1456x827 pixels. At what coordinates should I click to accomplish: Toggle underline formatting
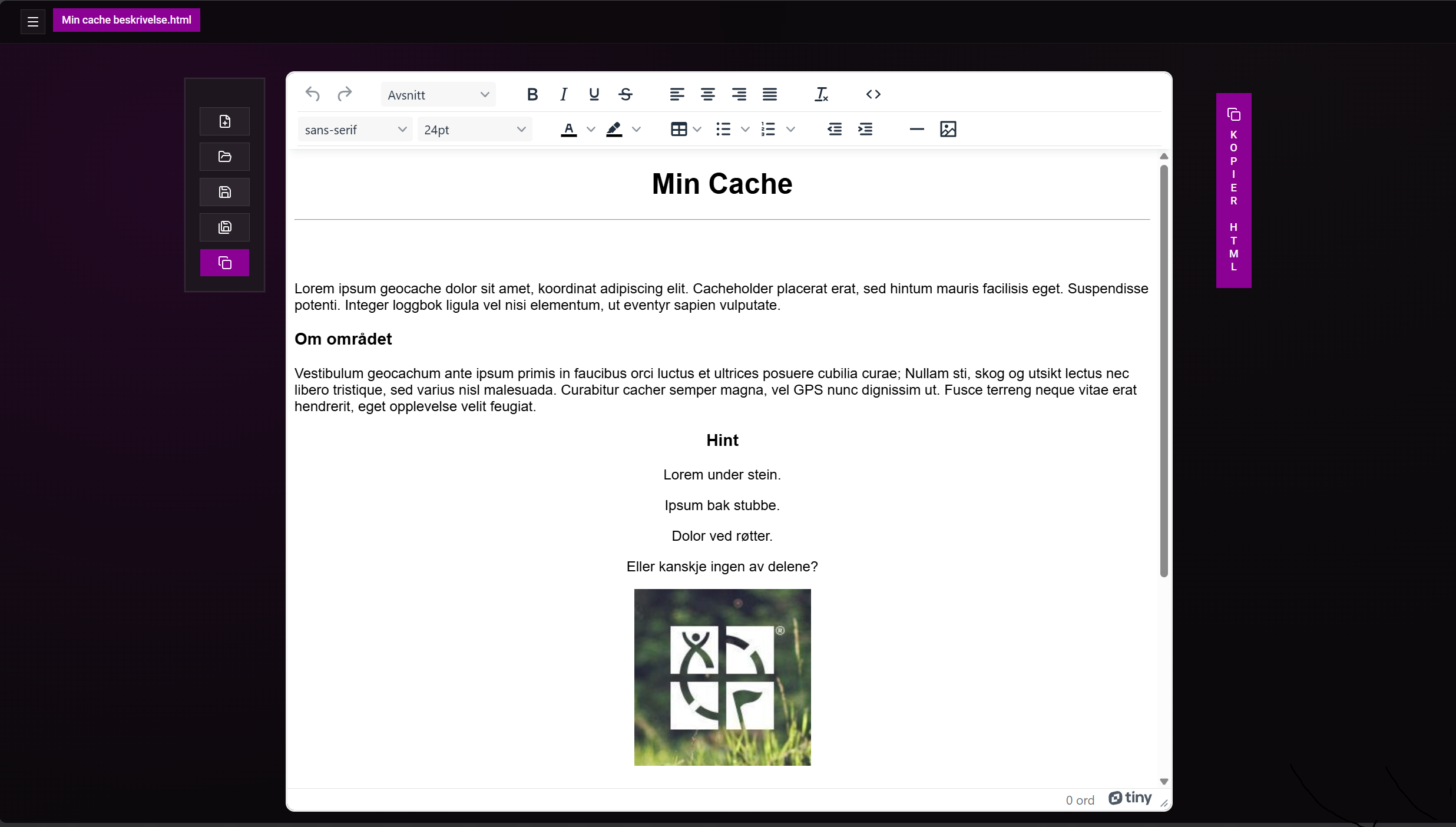[x=594, y=94]
